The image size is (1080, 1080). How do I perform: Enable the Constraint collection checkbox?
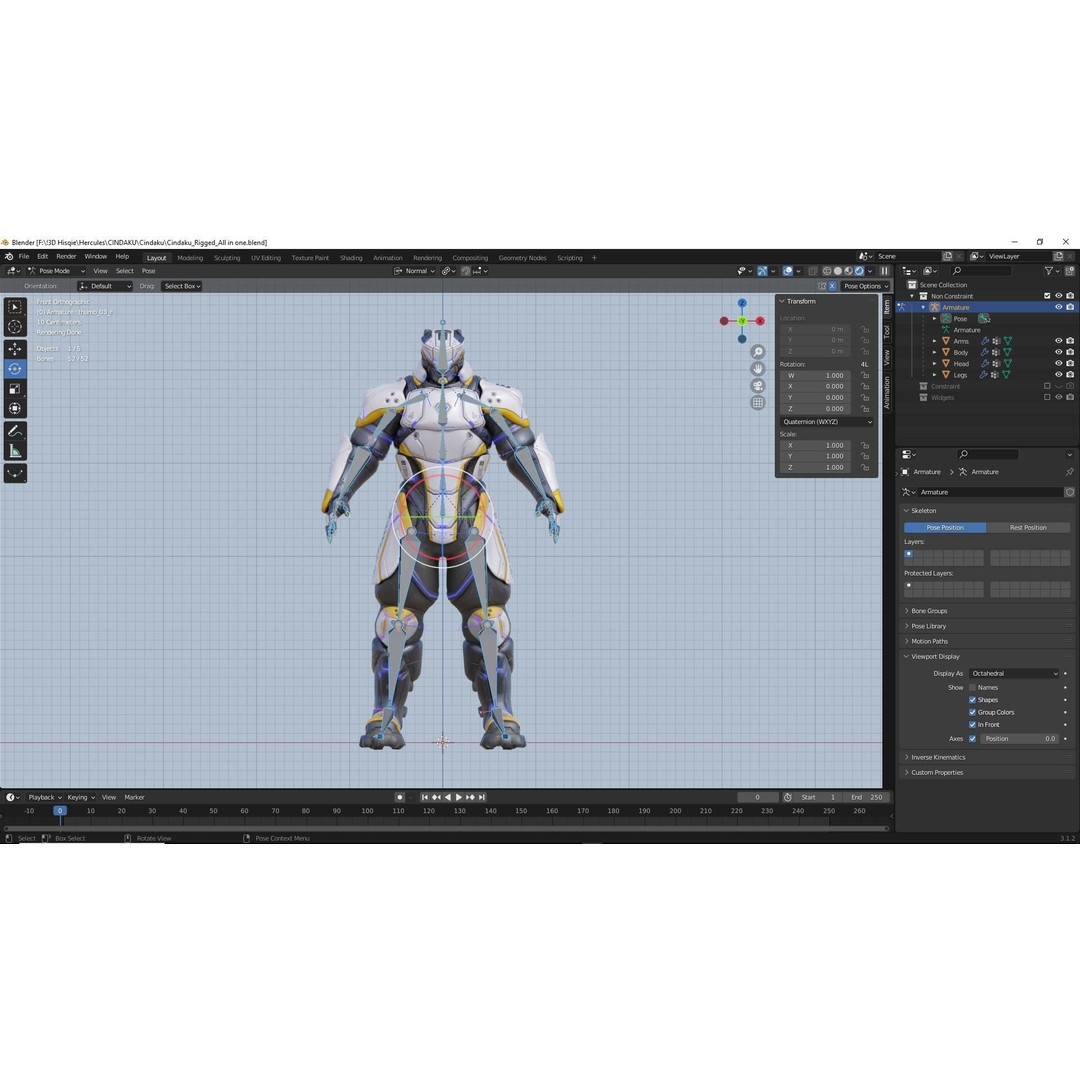(1047, 386)
